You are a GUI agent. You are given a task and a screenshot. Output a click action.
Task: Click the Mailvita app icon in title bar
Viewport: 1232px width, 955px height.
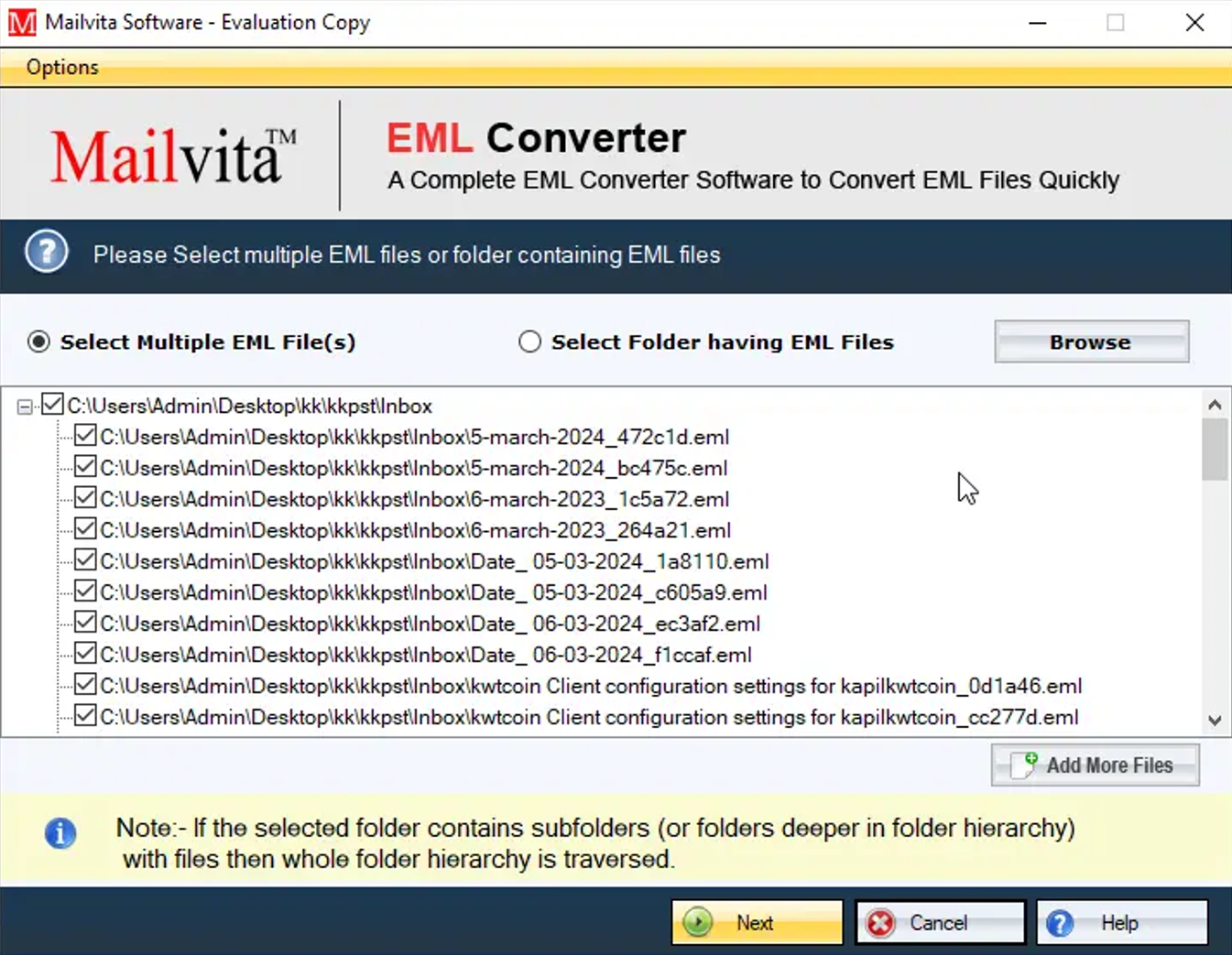(21, 22)
